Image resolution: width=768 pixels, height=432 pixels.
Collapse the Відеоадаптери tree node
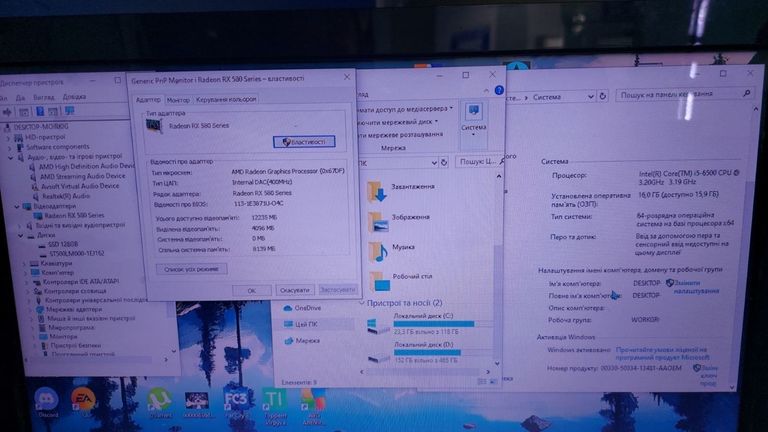[18, 206]
